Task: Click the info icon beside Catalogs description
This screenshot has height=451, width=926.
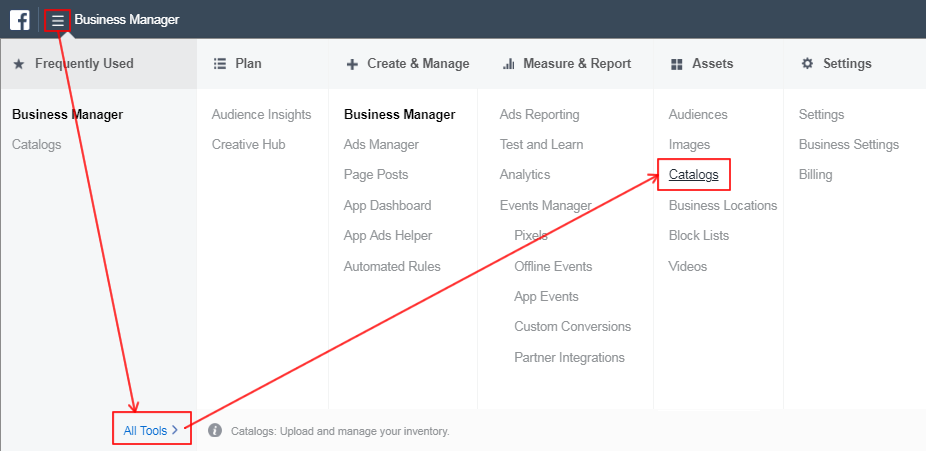Action: 215,430
